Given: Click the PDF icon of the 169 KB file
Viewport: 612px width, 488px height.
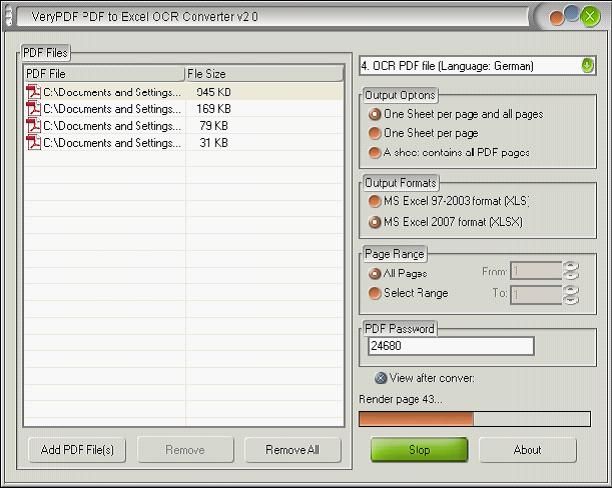Looking at the screenshot, I should pos(34,109).
